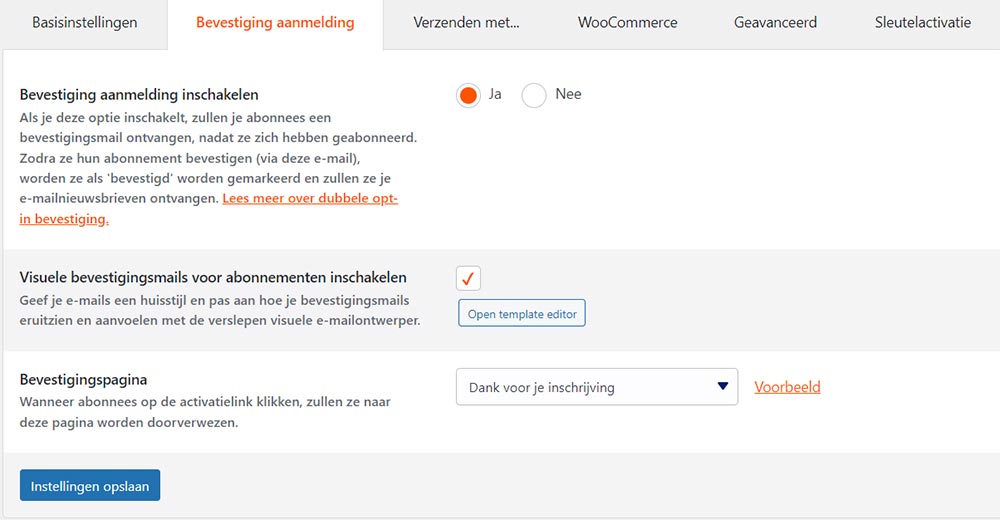Click the orange checkmark icon
The image size is (1000, 520).
pos(468,278)
